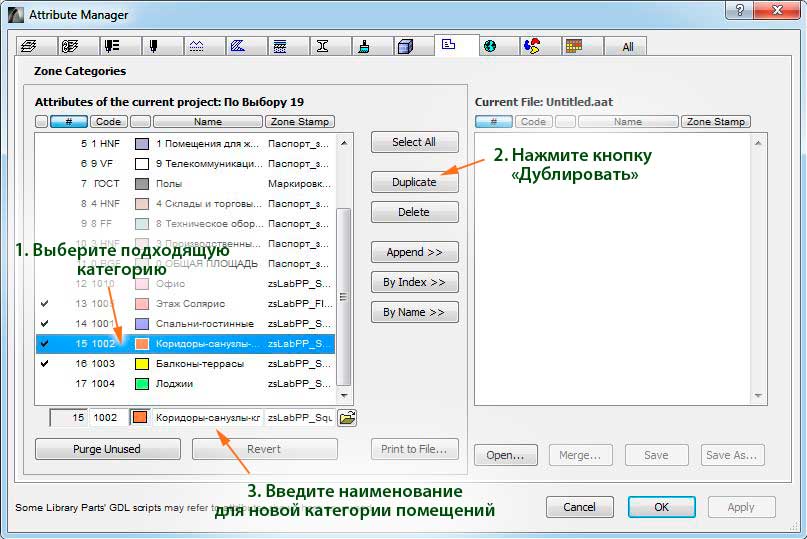Open the MEP Systems colored tab icon

[x=532, y=46]
